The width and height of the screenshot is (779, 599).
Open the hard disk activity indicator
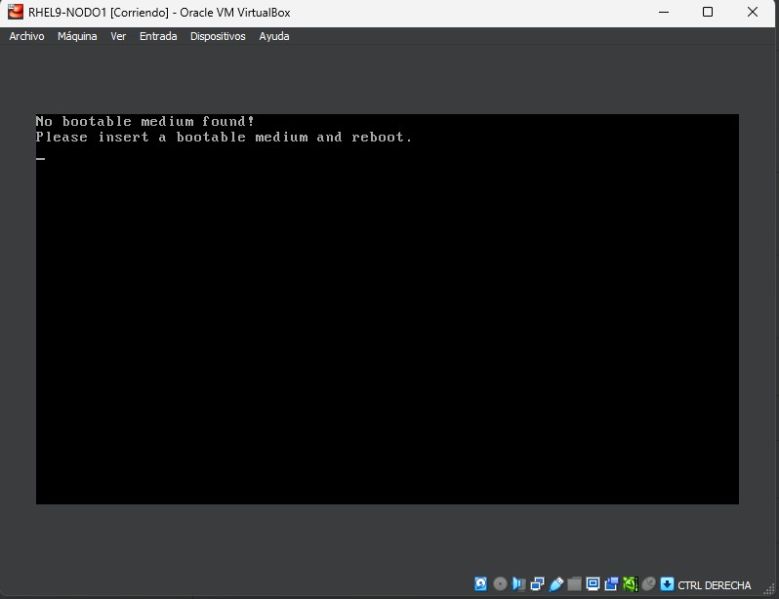click(480, 584)
